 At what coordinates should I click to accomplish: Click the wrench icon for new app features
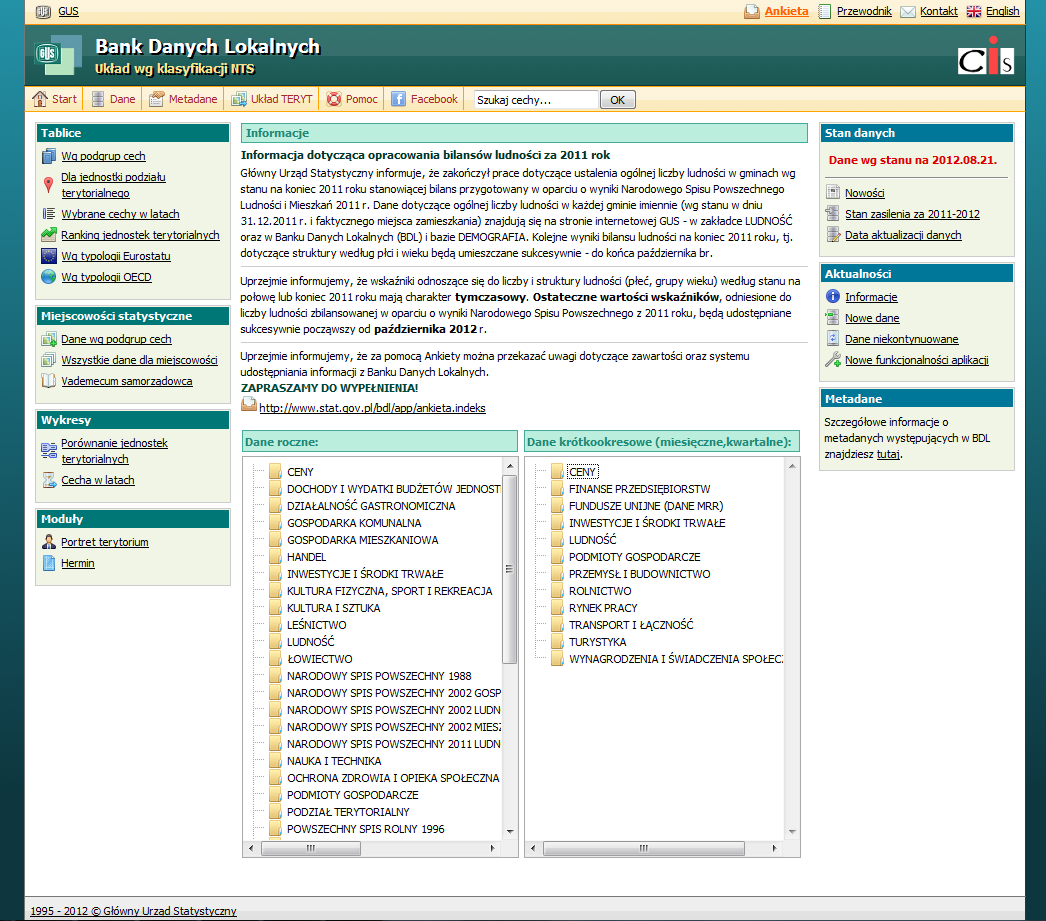tap(833, 360)
